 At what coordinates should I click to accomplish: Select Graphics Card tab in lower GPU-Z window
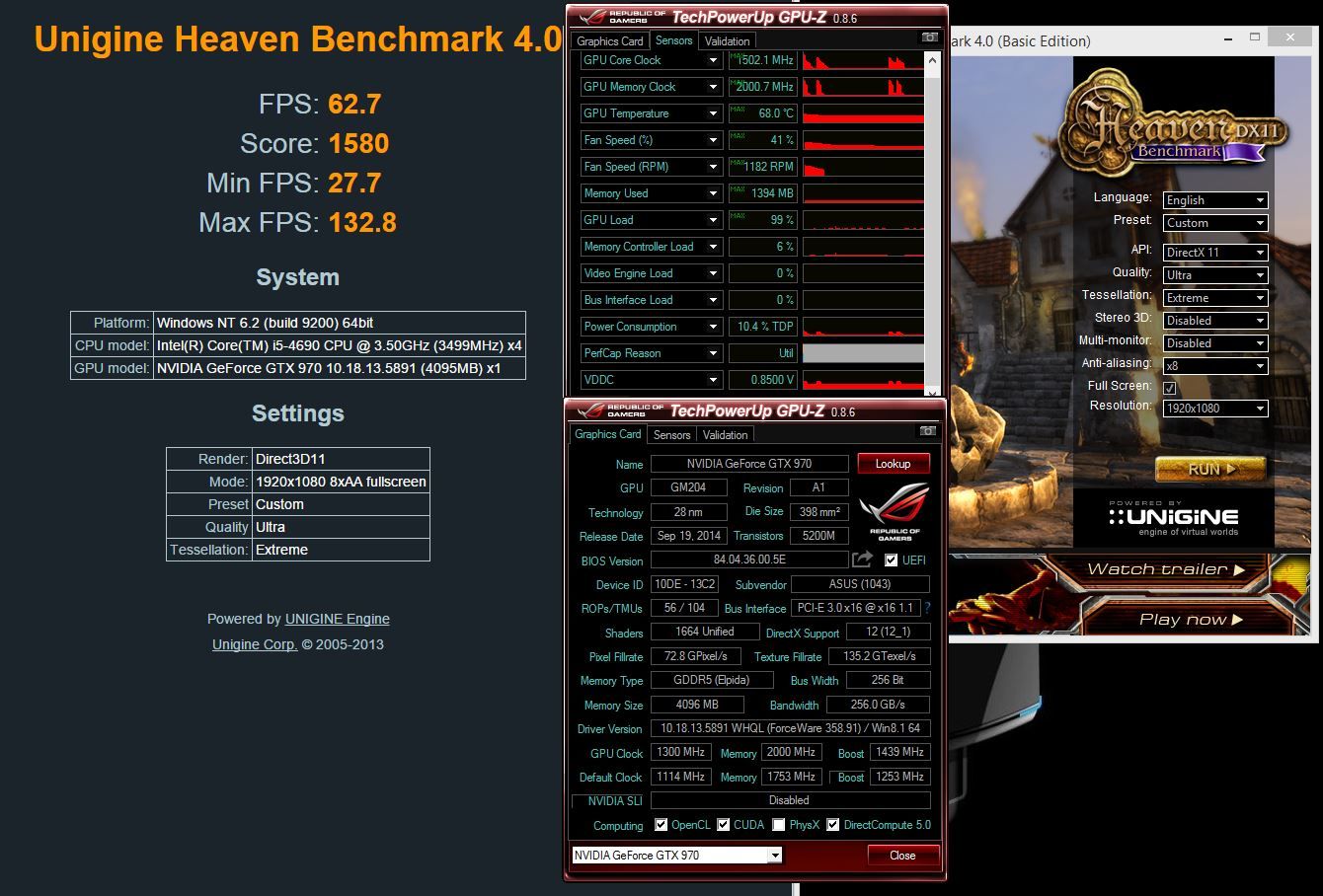tap(608, 434)
